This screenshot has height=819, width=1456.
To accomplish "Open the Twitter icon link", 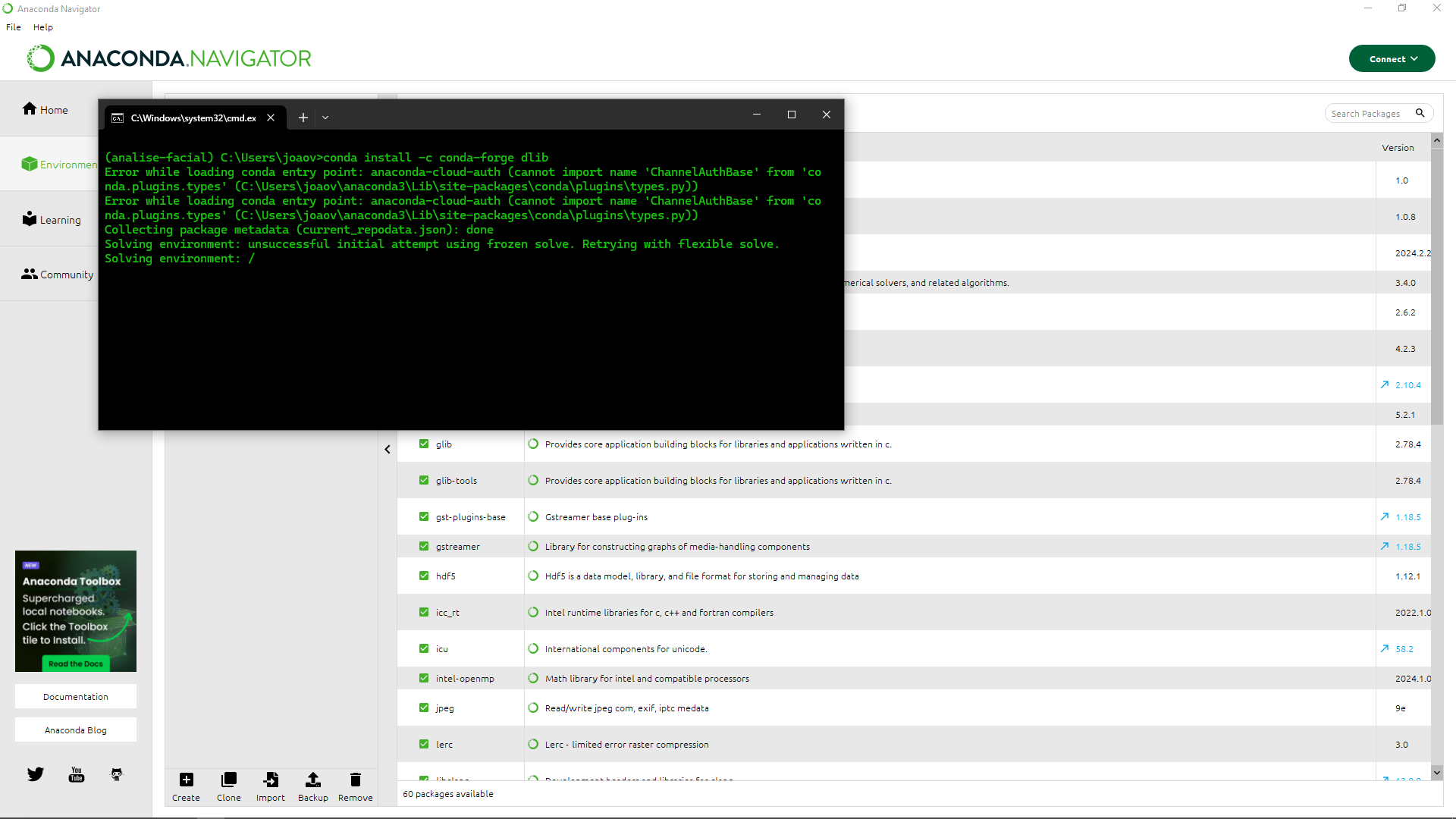I will coord(36,774).
